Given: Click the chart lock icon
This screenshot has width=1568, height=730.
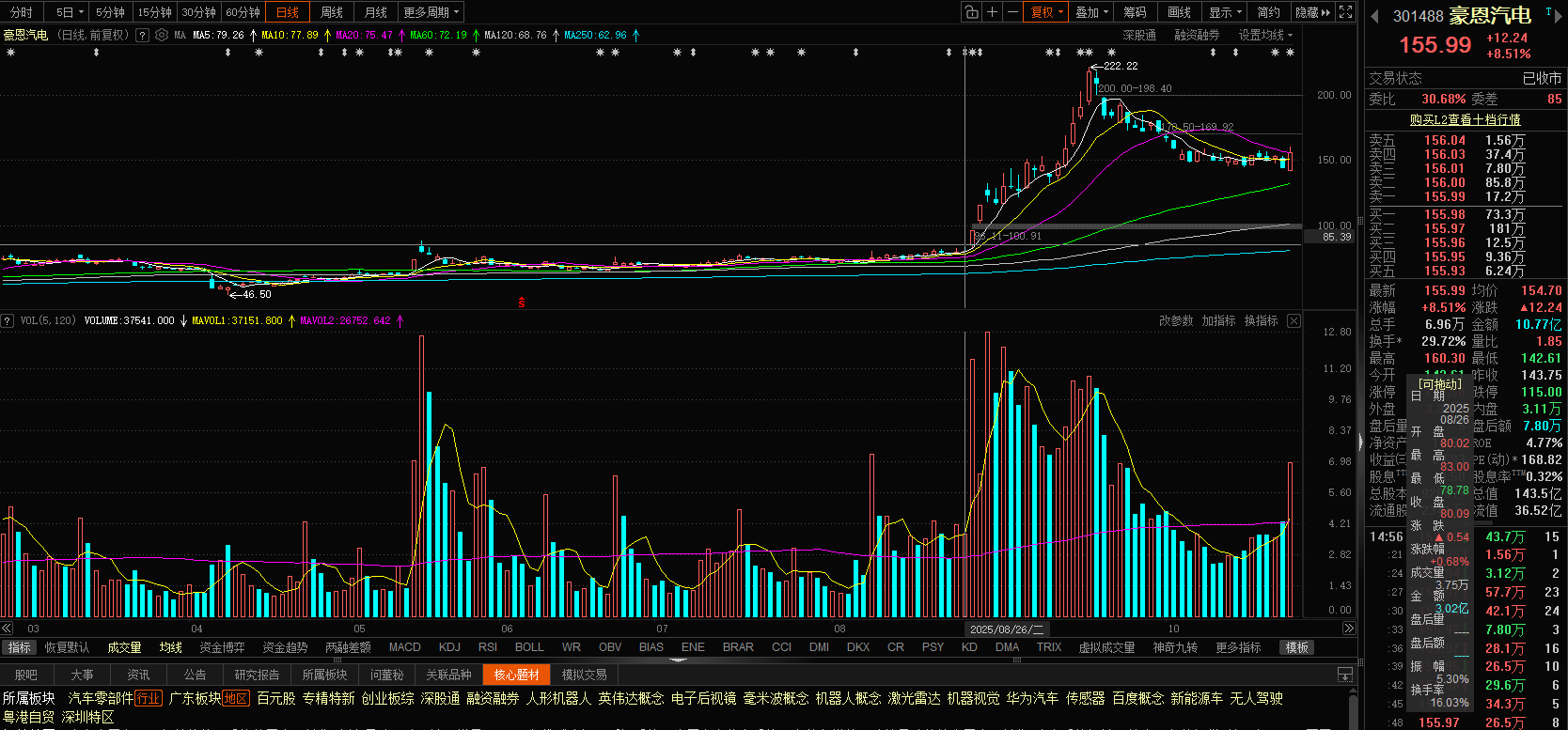Looking at the screenshot, I should pos(971,12).
